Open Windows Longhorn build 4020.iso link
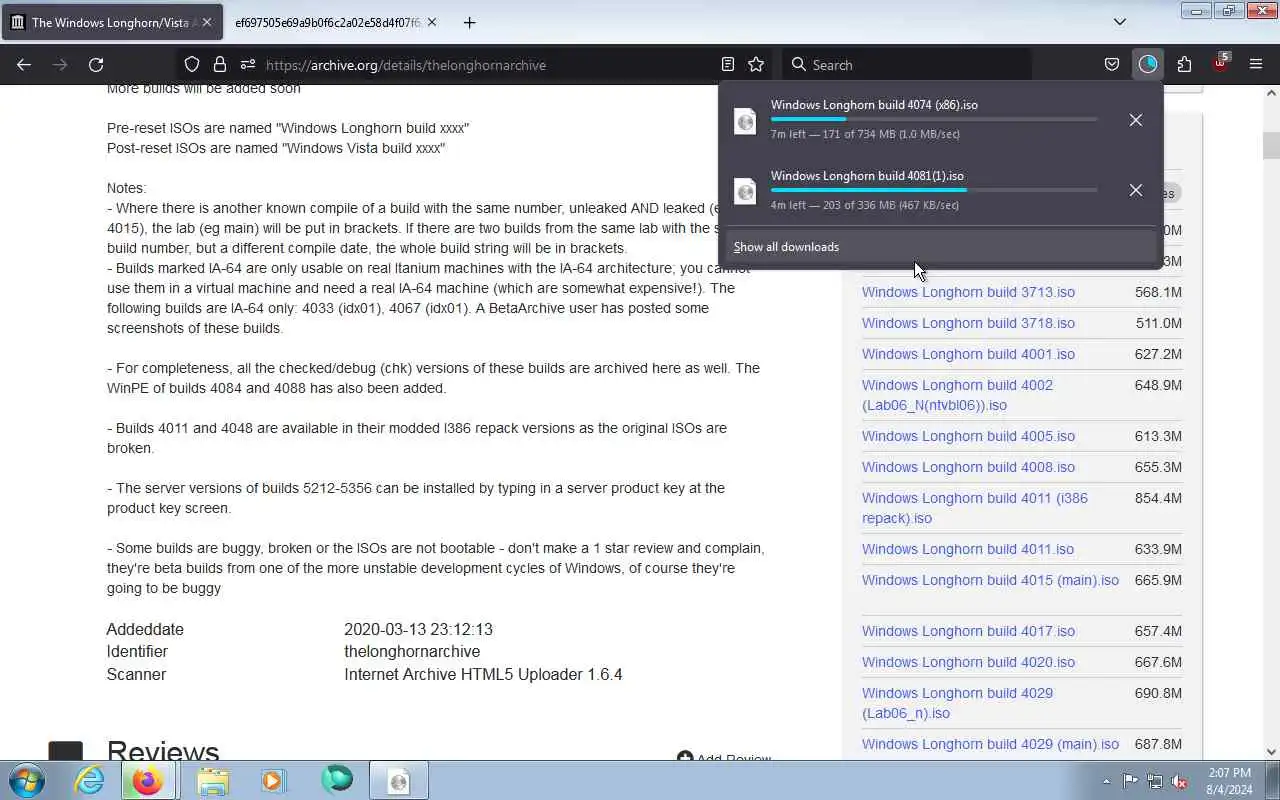Image resolution: width=1280 pixels, height=800 pixels. point(968,662)
